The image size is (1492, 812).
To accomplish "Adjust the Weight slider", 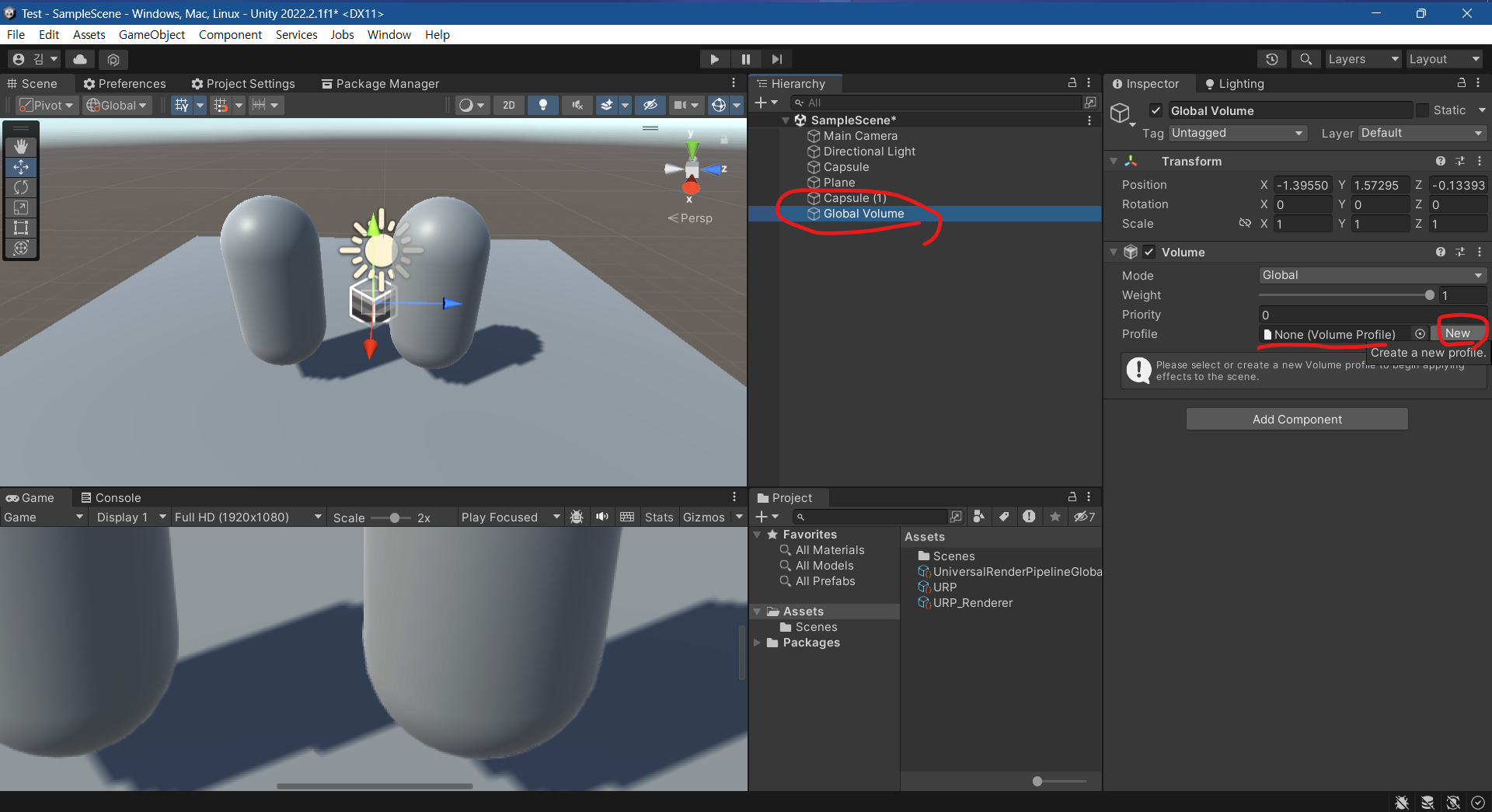I will pyautogui.click(x=1347, y=295).
